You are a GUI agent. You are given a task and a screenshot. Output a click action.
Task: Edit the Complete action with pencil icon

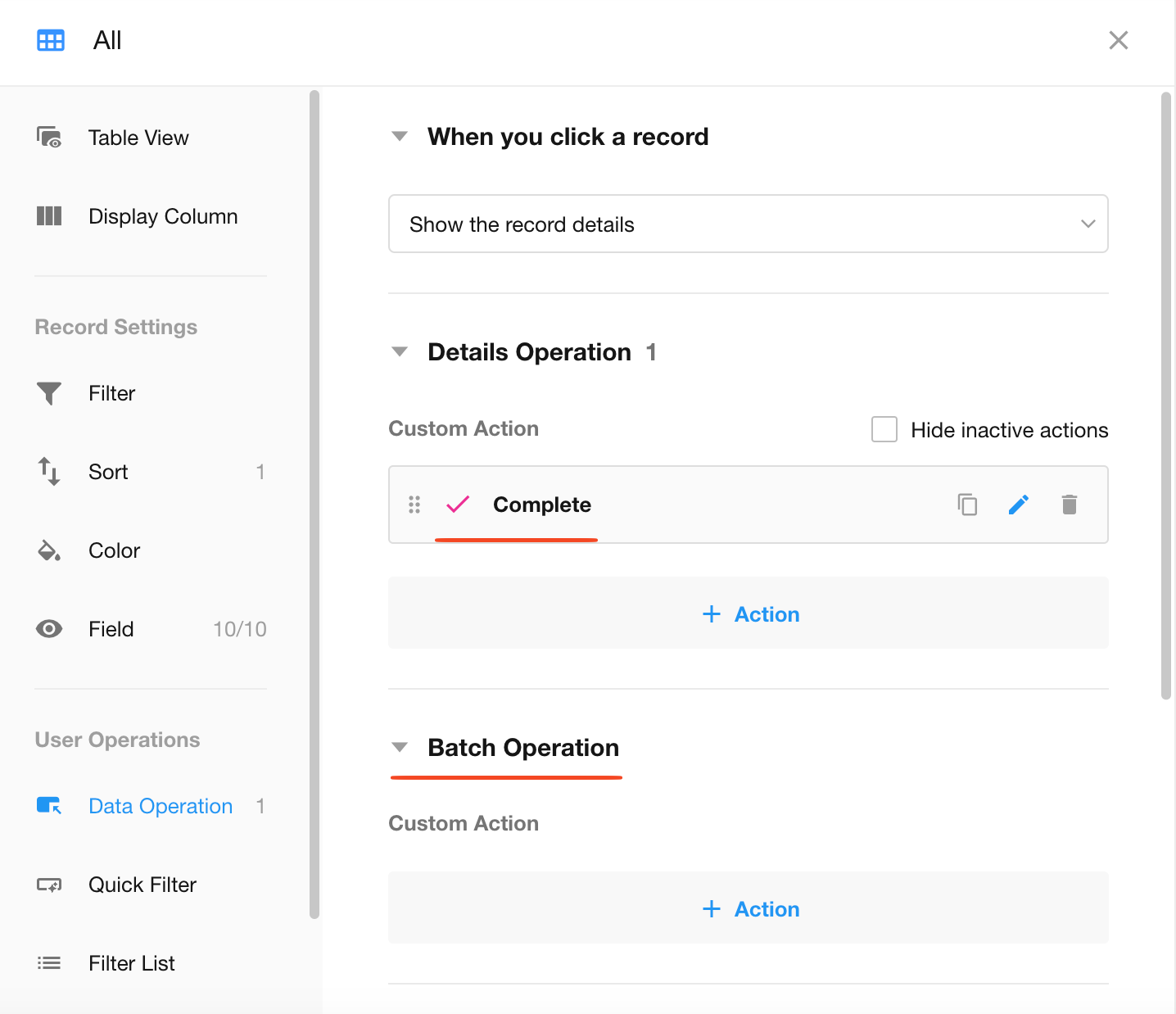point(1018,505)
